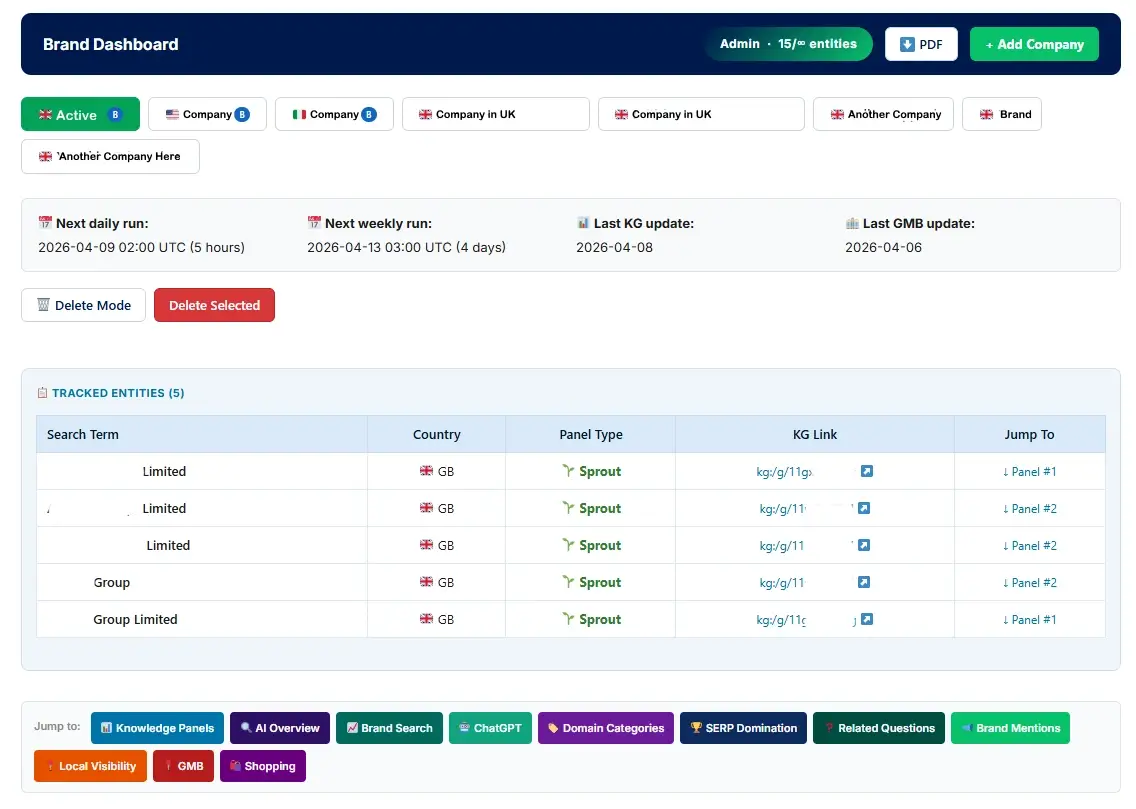
Task: Jump to Knowledge Panels section
Action: [157, 728]
